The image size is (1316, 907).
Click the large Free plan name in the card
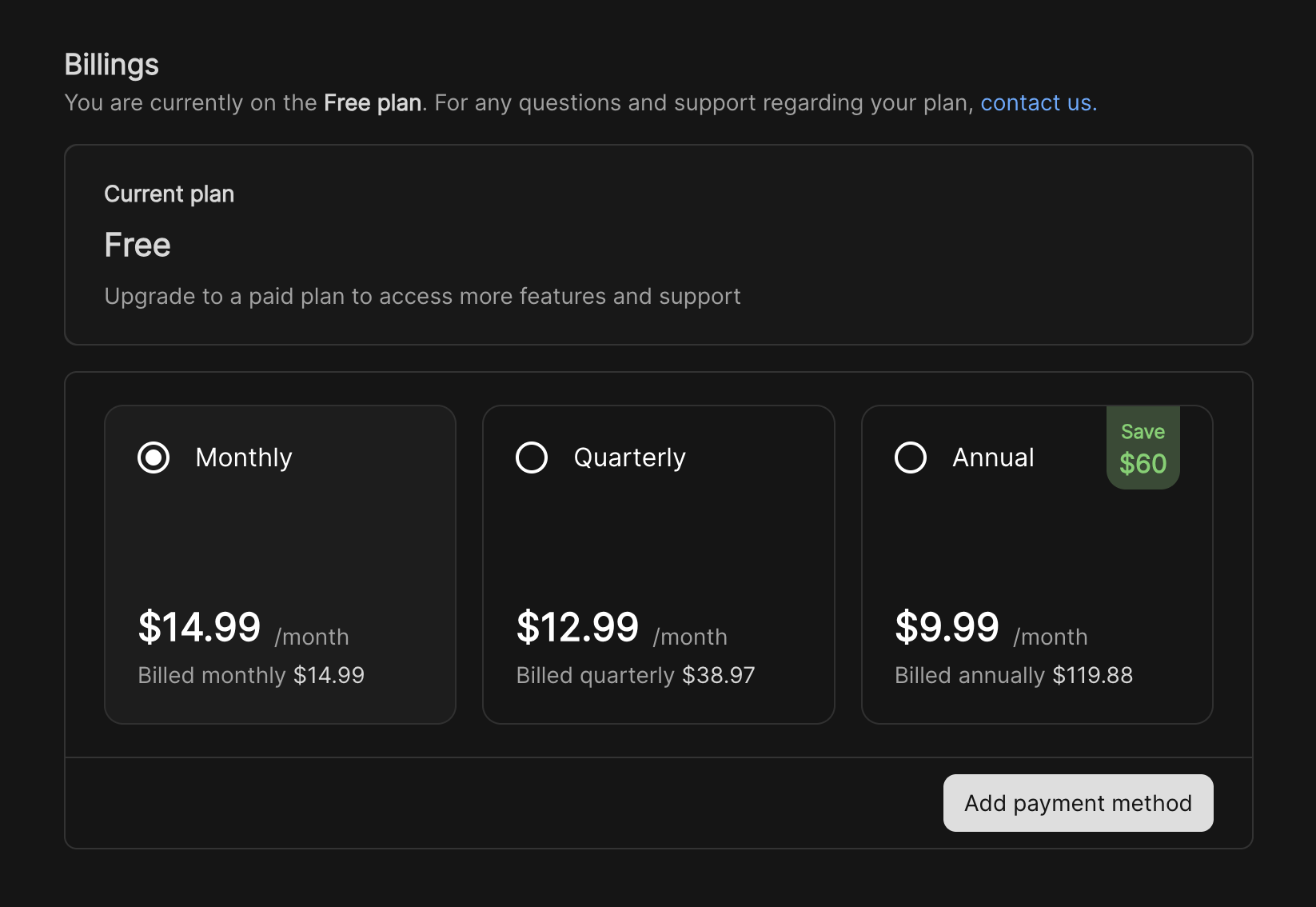pyautogui.click(x=138, y=246)
